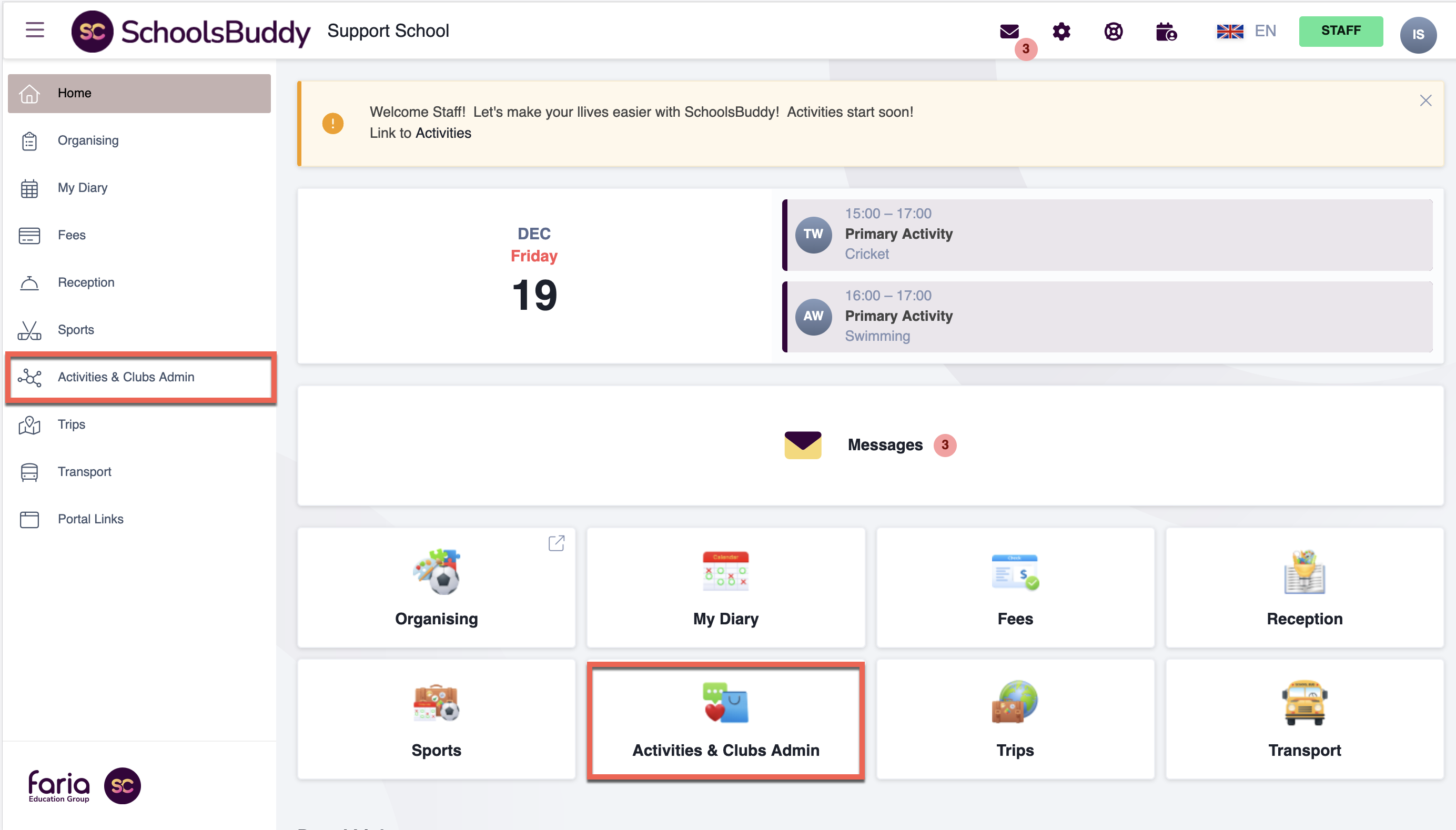
Task: Click the help lifebuoy icon
Action: point(1113,32)
